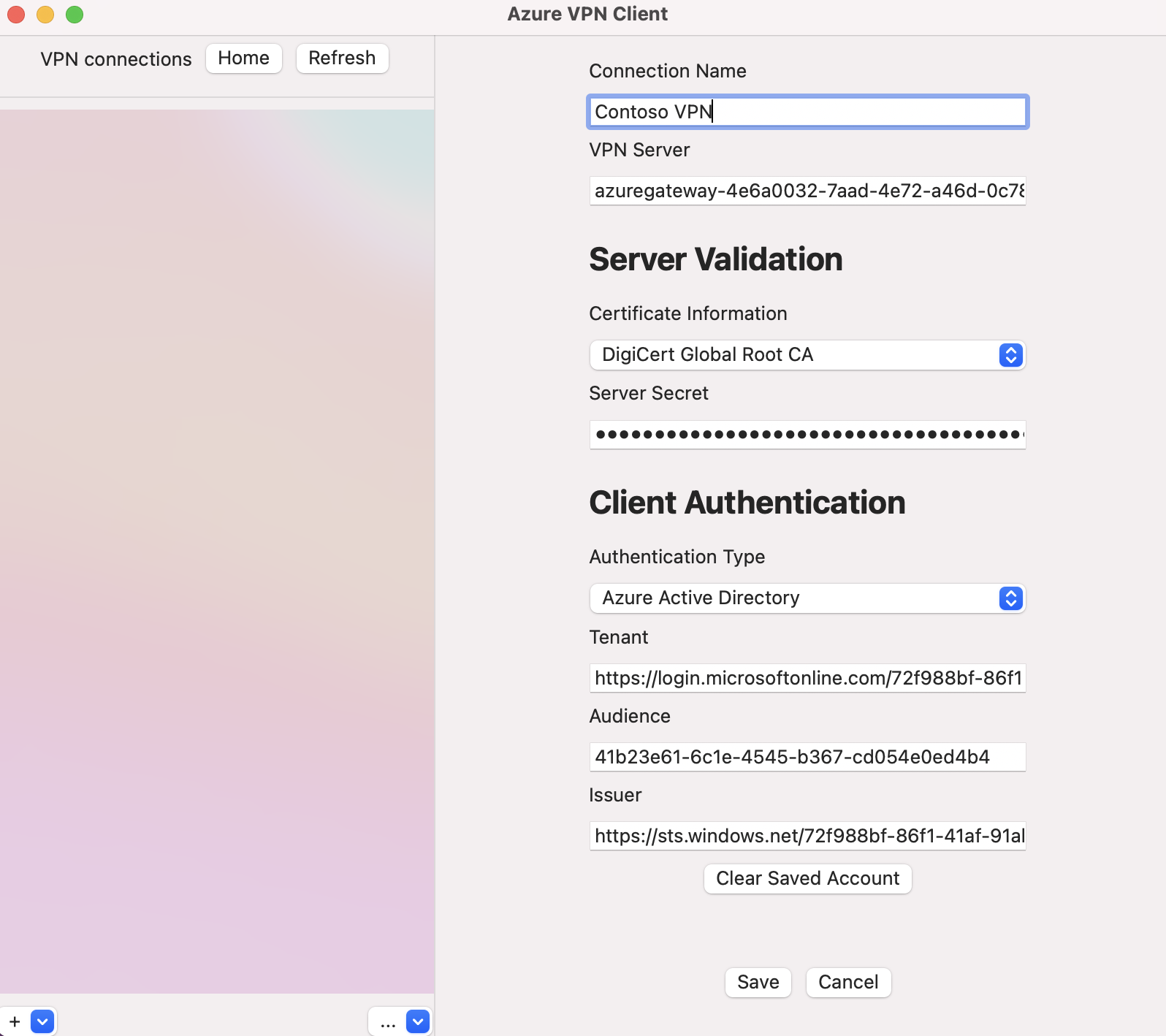Minimize the window with the yellow button
The image size is (1166, 1036).
45,15
